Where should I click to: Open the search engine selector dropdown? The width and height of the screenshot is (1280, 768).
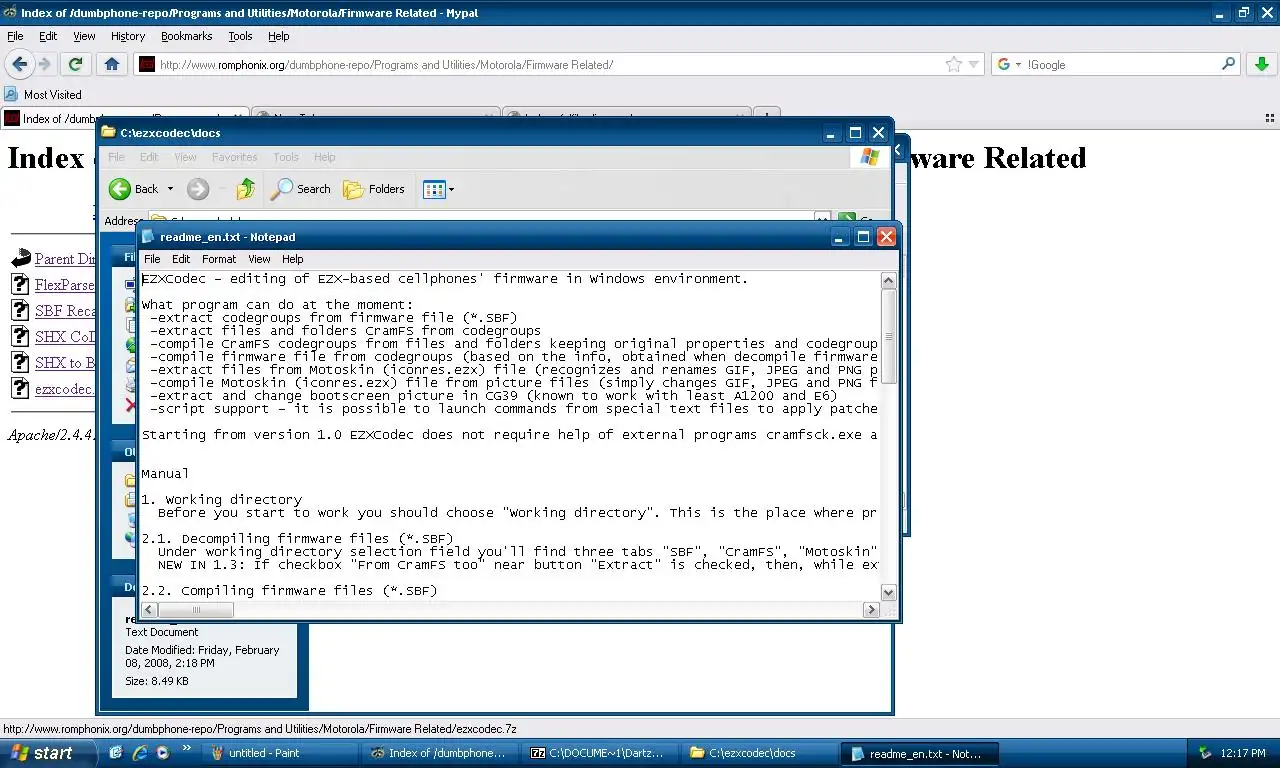(1018, 65)
